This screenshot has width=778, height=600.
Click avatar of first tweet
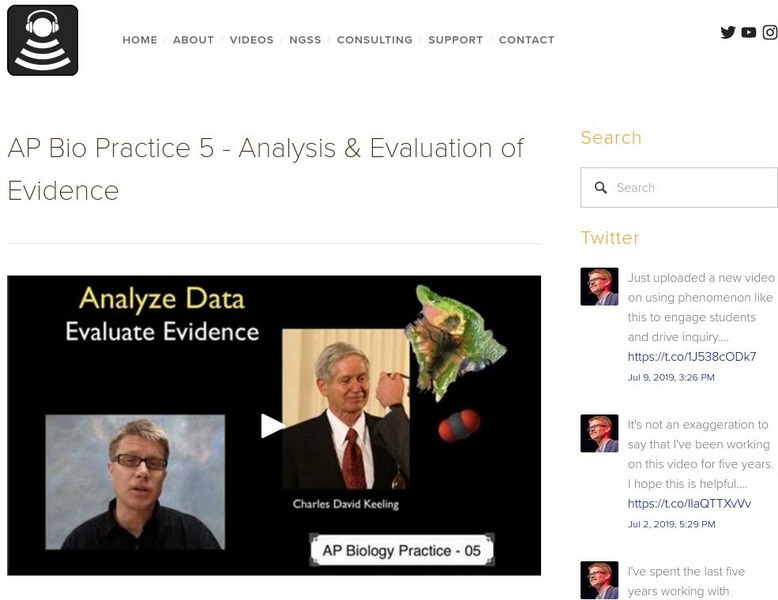(599, 287)
